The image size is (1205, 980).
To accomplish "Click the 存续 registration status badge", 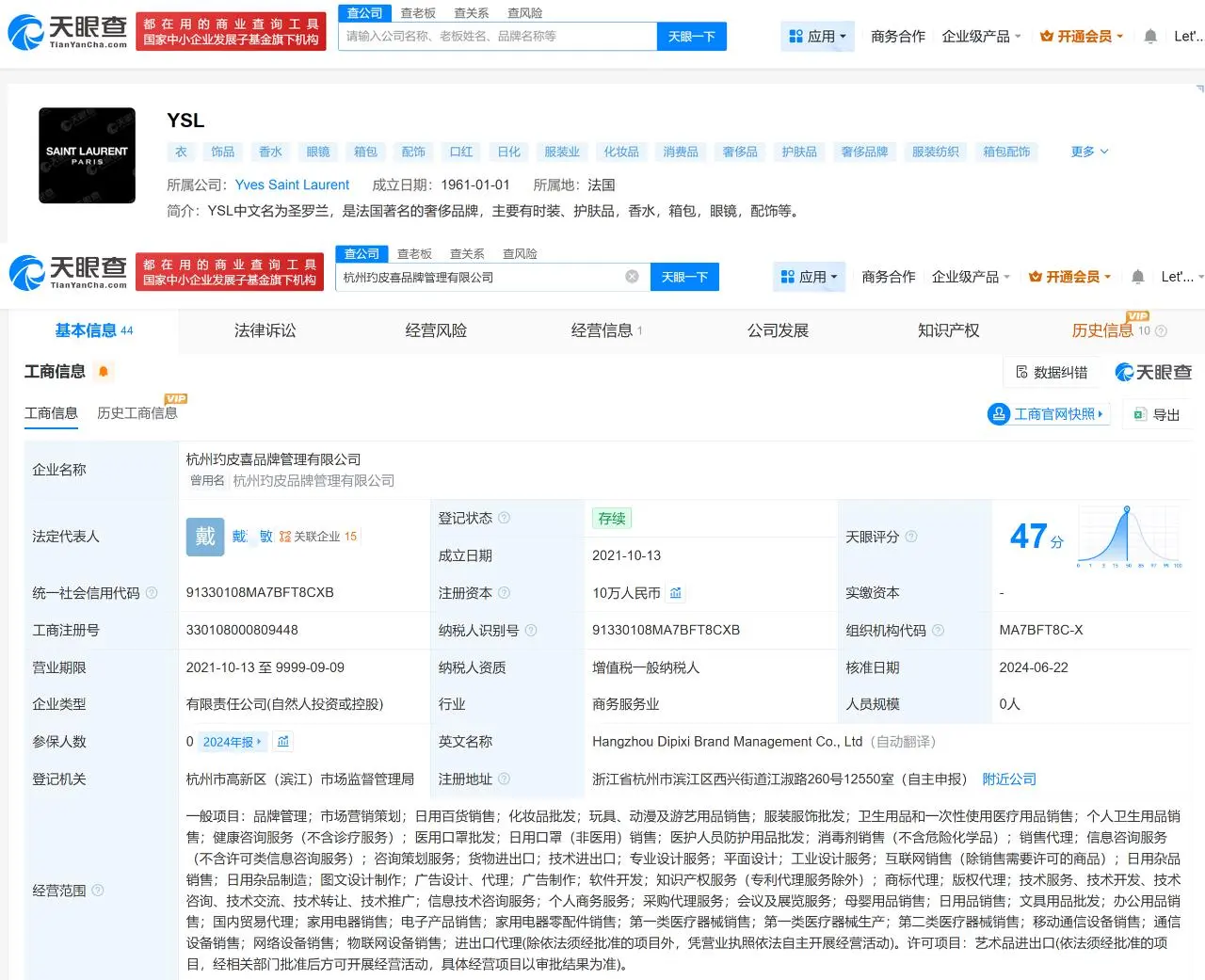I will [612, 519].
